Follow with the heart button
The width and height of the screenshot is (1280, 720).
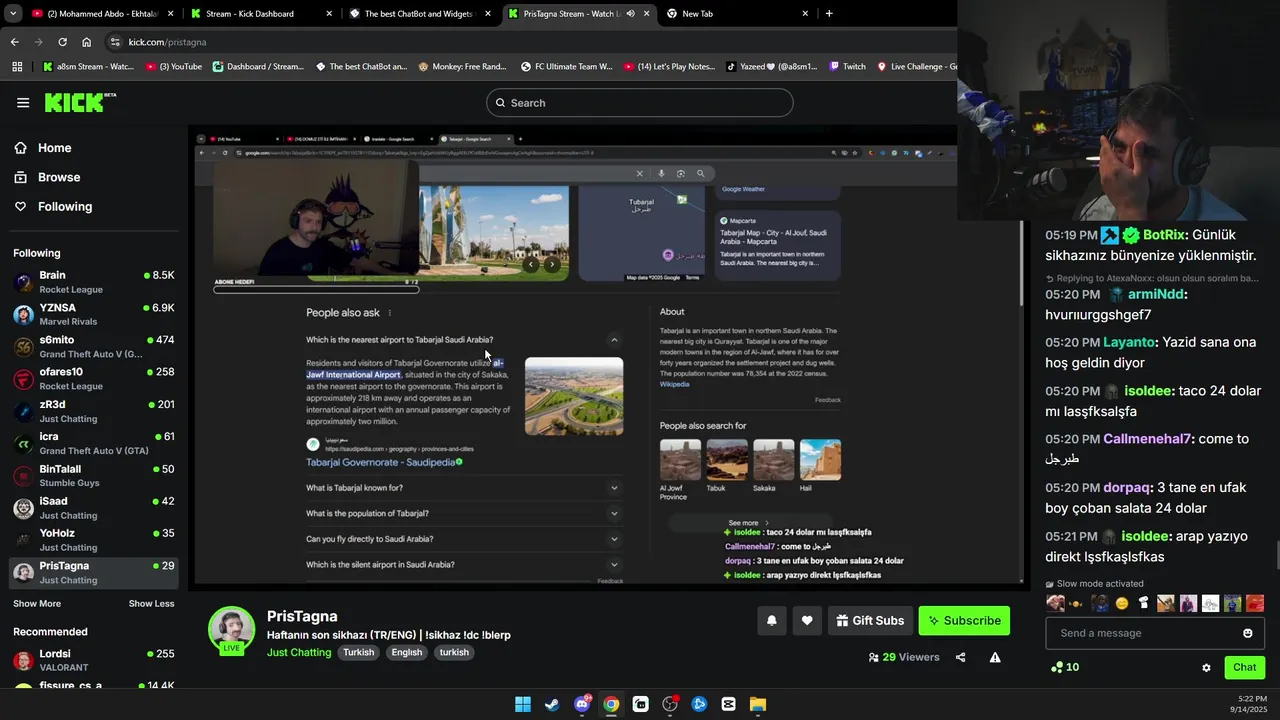pyautogui.click(x=807, y=620)
